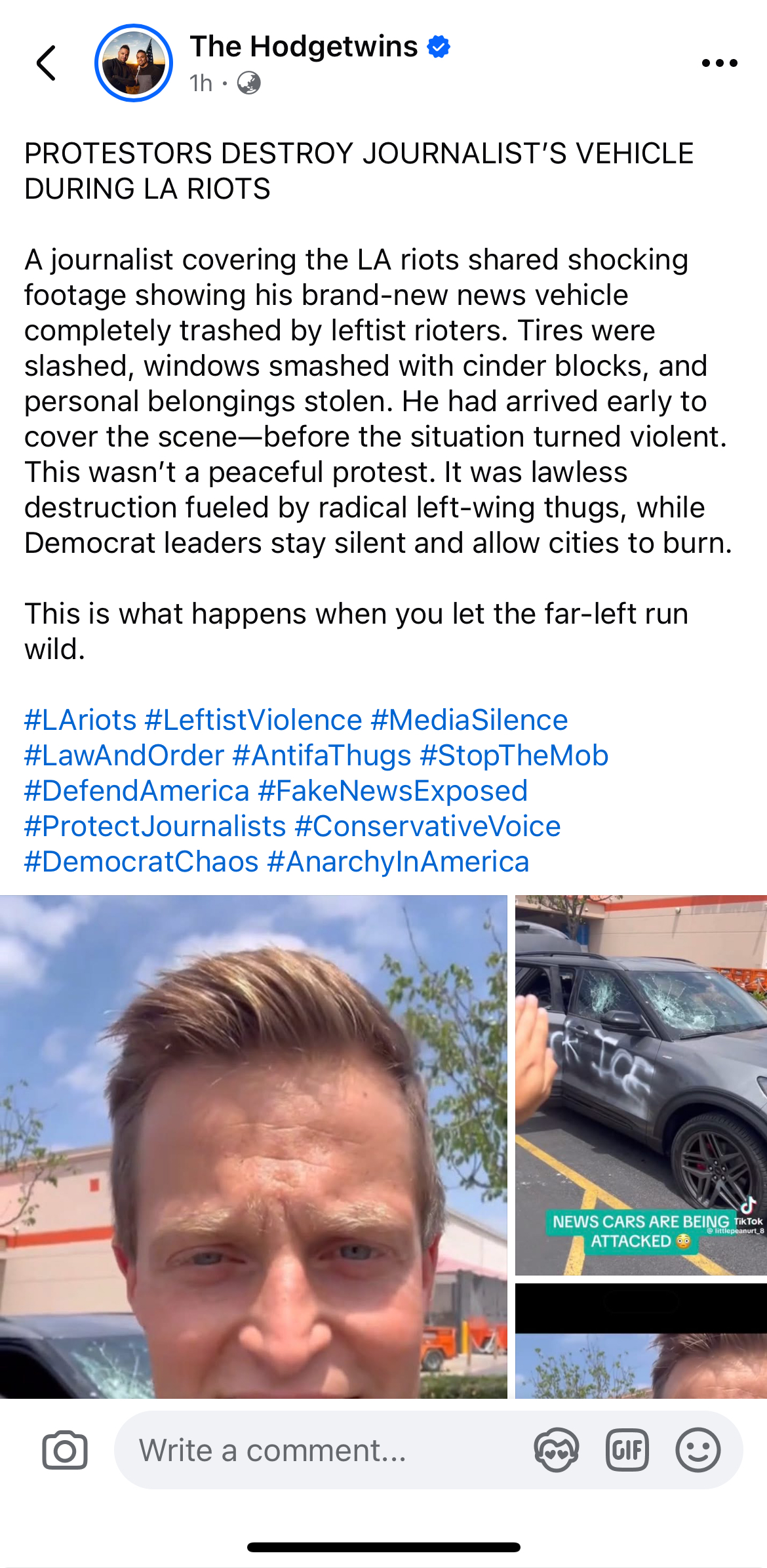Open the avatar sticker picker icon
The image size is (767, 1568).
(556, 1450)
